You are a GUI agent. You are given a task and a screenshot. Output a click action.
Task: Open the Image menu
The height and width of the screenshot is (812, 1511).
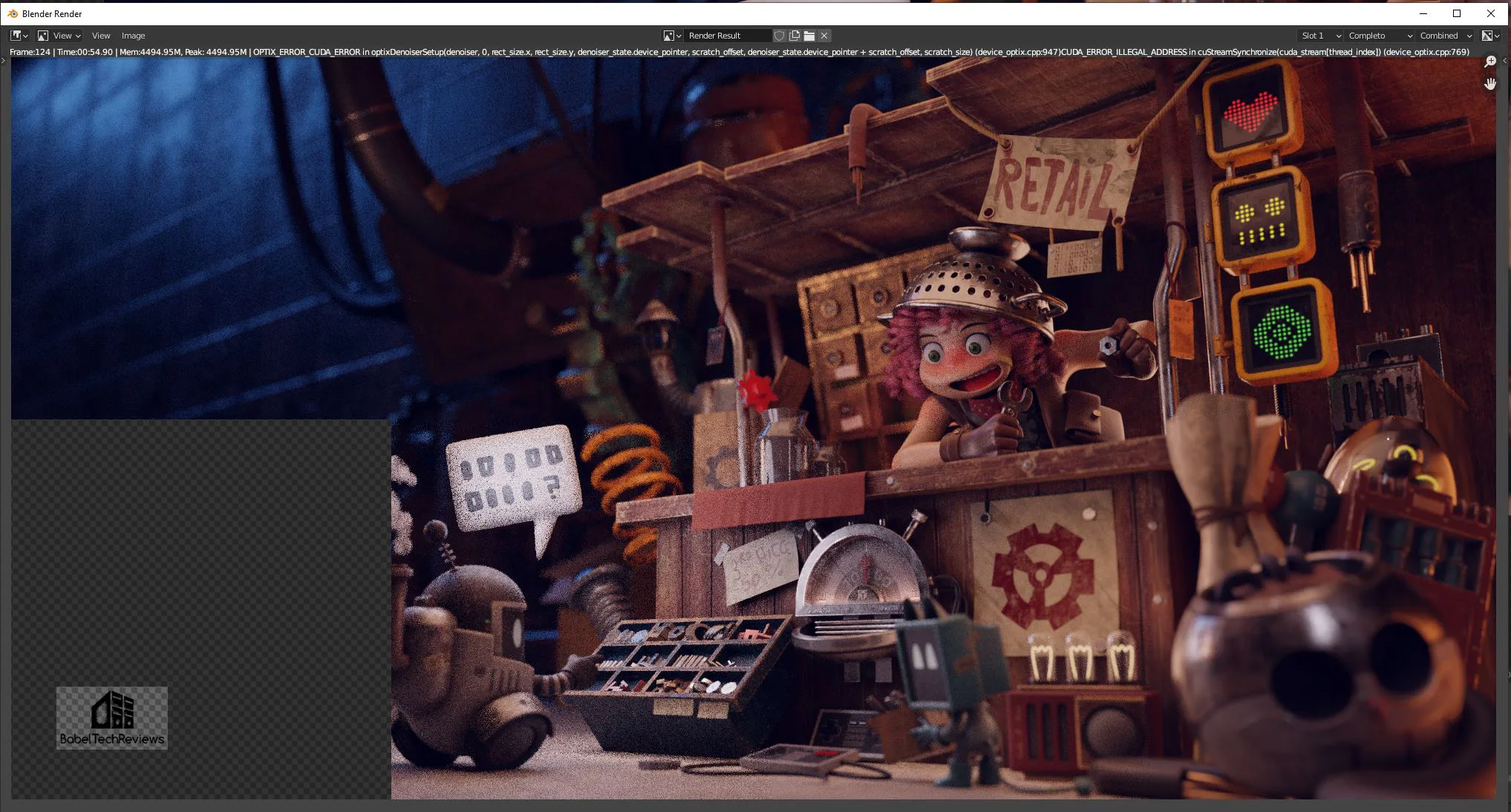[x=134, y=36]
